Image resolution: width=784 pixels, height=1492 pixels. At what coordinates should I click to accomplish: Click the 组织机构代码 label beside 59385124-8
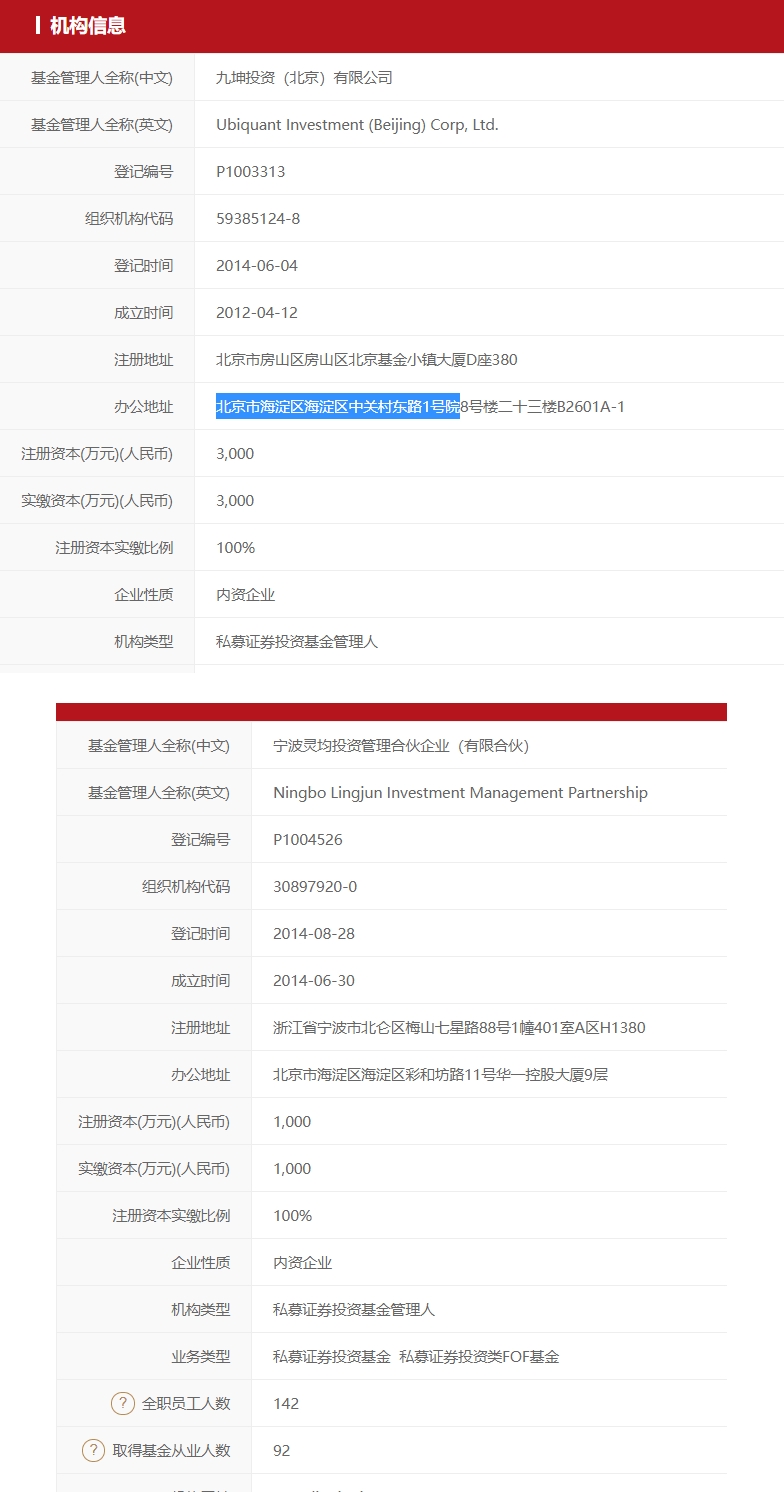pyautogui.click(x=129, y=218)
